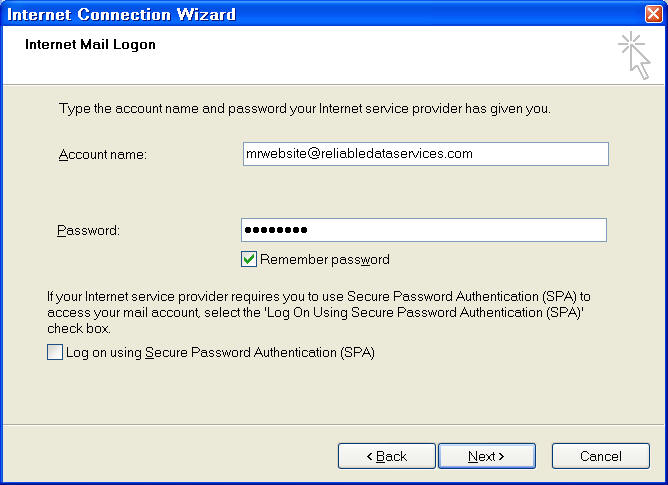Click the 'Password:' label
668x485 pixels.
(x=88, y=231)
